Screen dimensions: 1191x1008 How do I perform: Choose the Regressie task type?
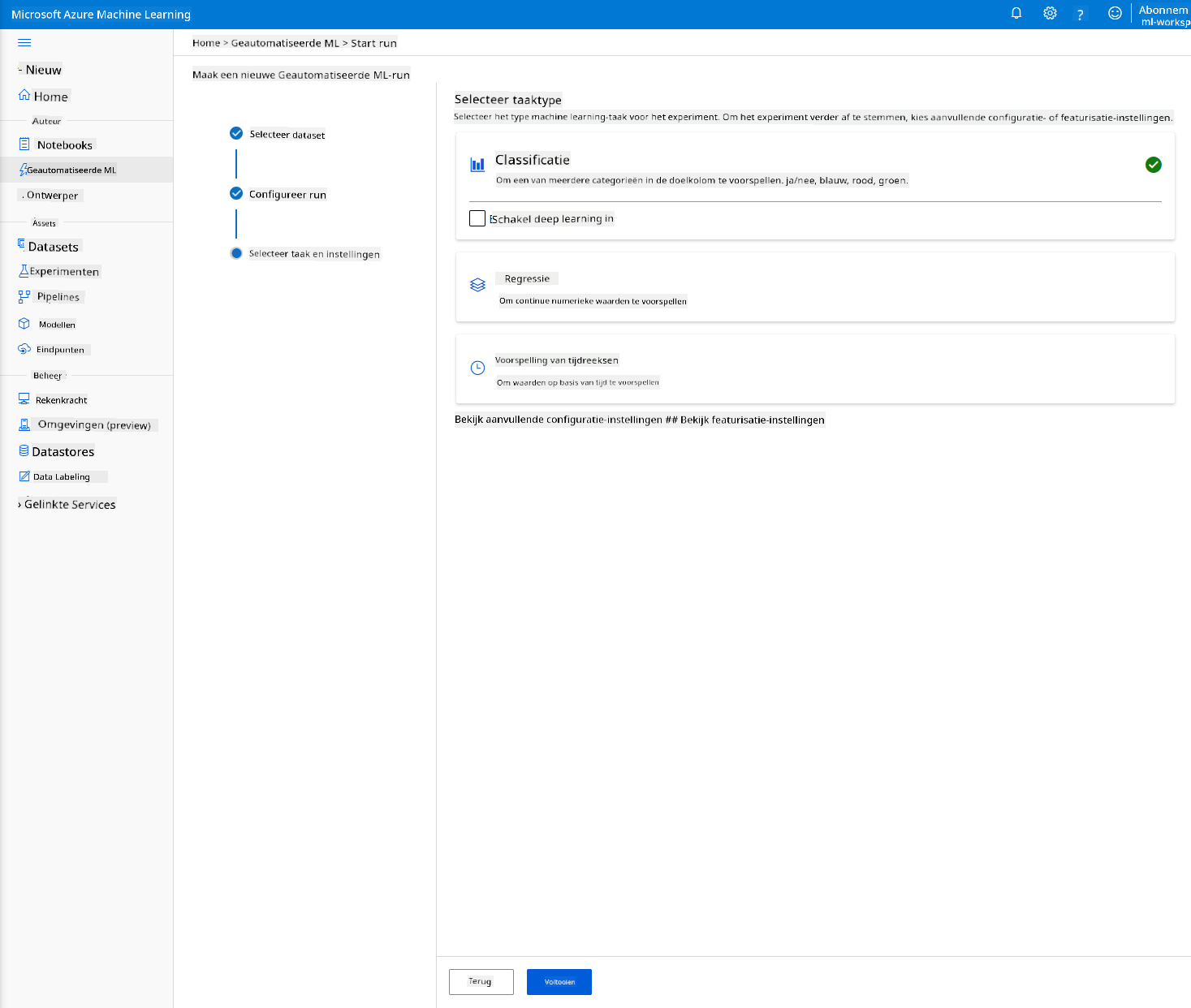click(x=815, y=287)
